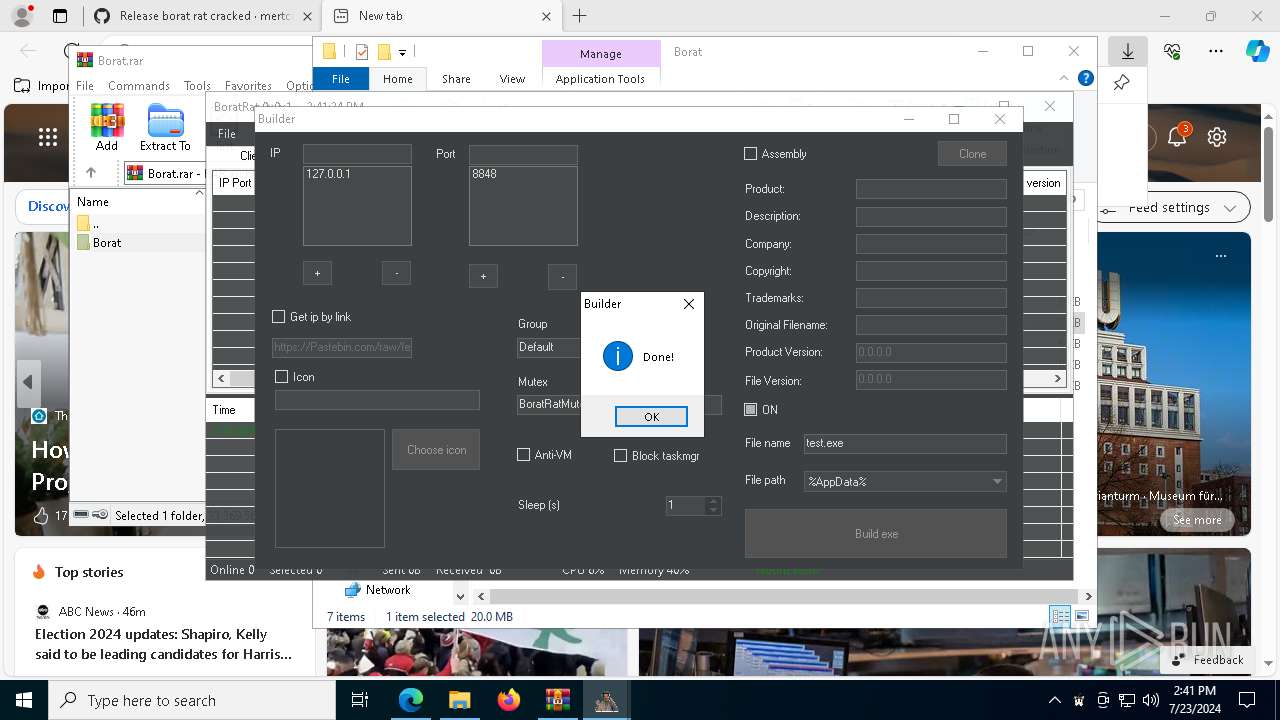Remove a port with the minus button
Image resolution: width=1280 pixels, height=720 pixels.
click(563, 276)
